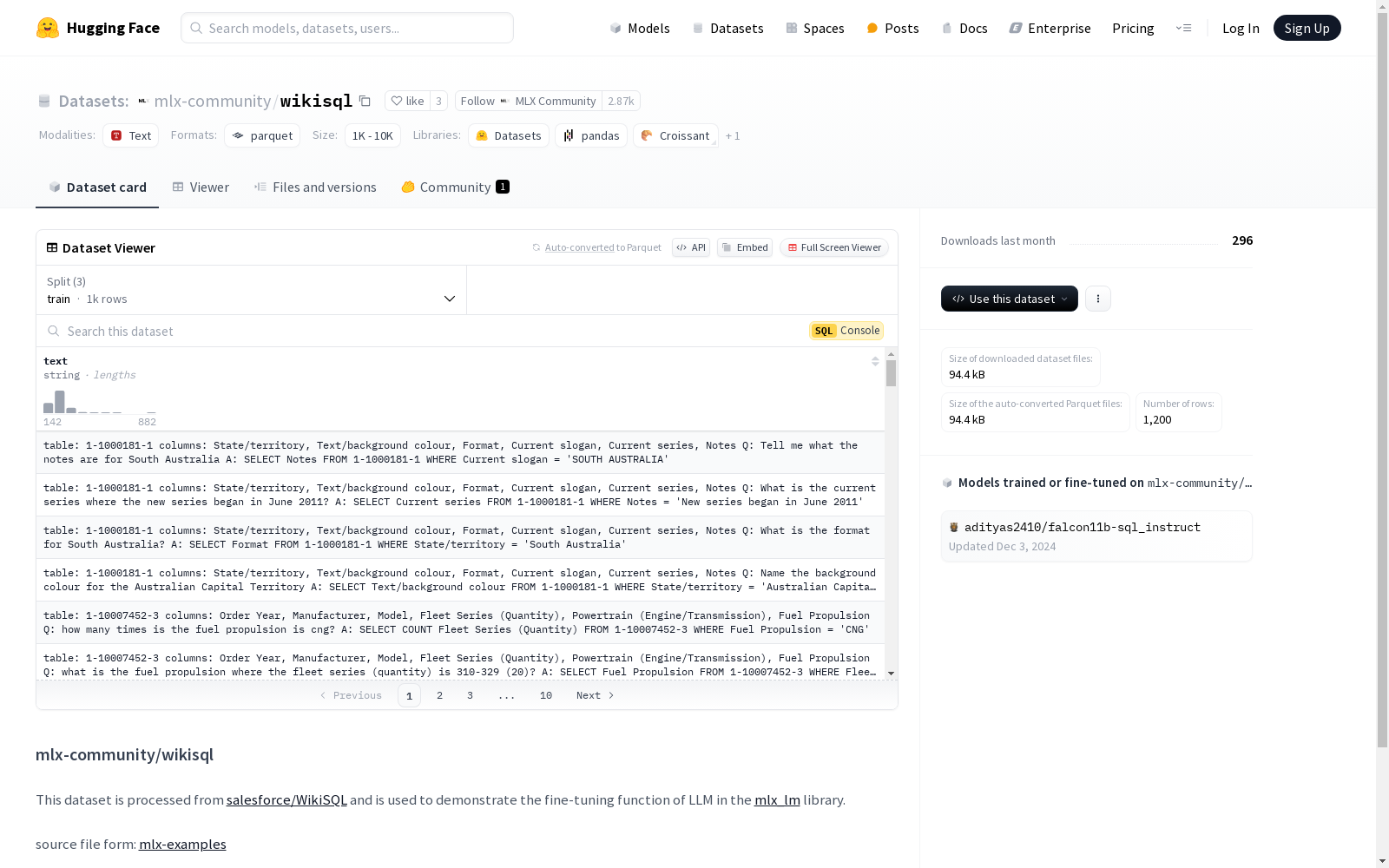
Task: Go to page 2 of results
Action: (440, 695)
